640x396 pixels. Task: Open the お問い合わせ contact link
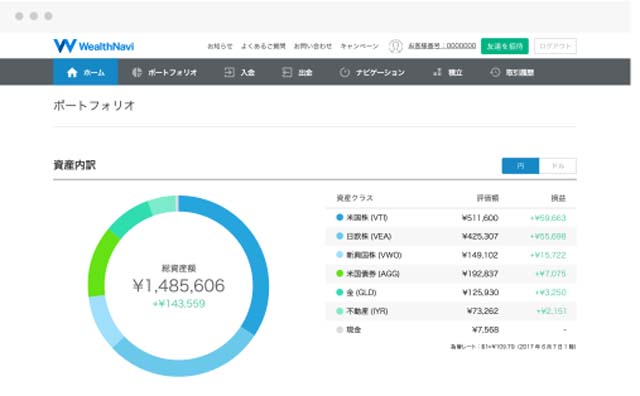pyautogui.click(x=313, y=46)
